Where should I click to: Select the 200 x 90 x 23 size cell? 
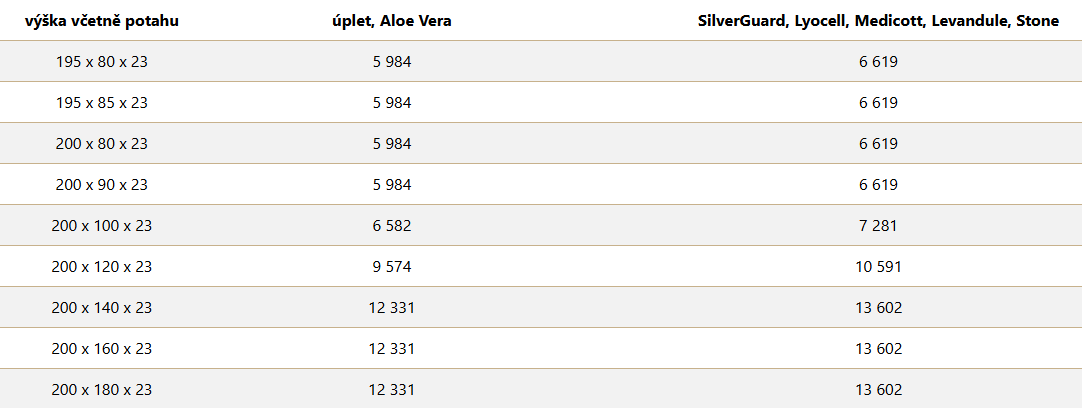pos(102,185)
